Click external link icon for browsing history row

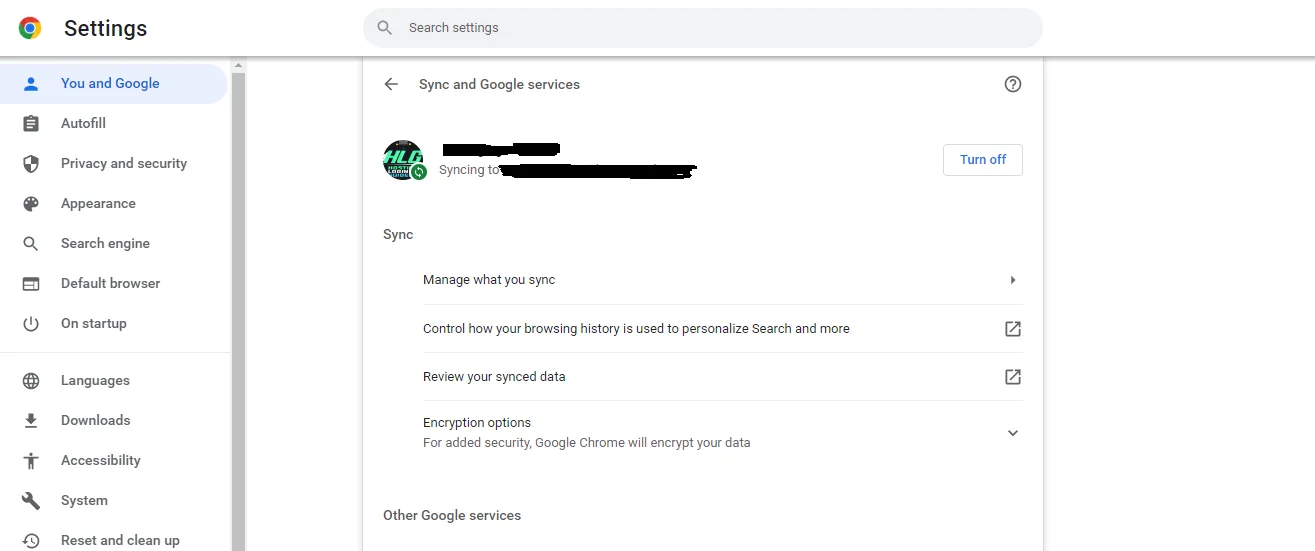[1013, 329]
